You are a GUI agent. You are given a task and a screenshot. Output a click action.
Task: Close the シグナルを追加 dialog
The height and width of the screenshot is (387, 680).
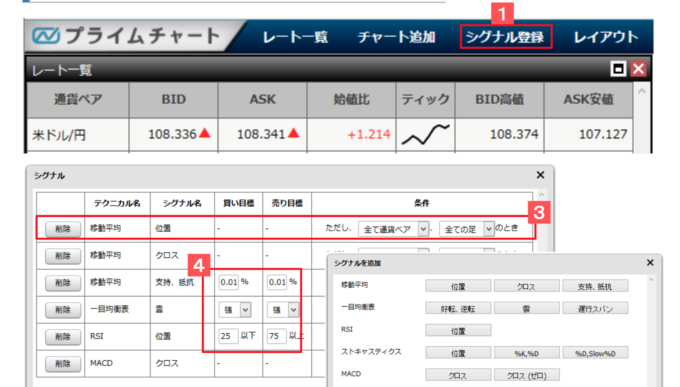650,262
